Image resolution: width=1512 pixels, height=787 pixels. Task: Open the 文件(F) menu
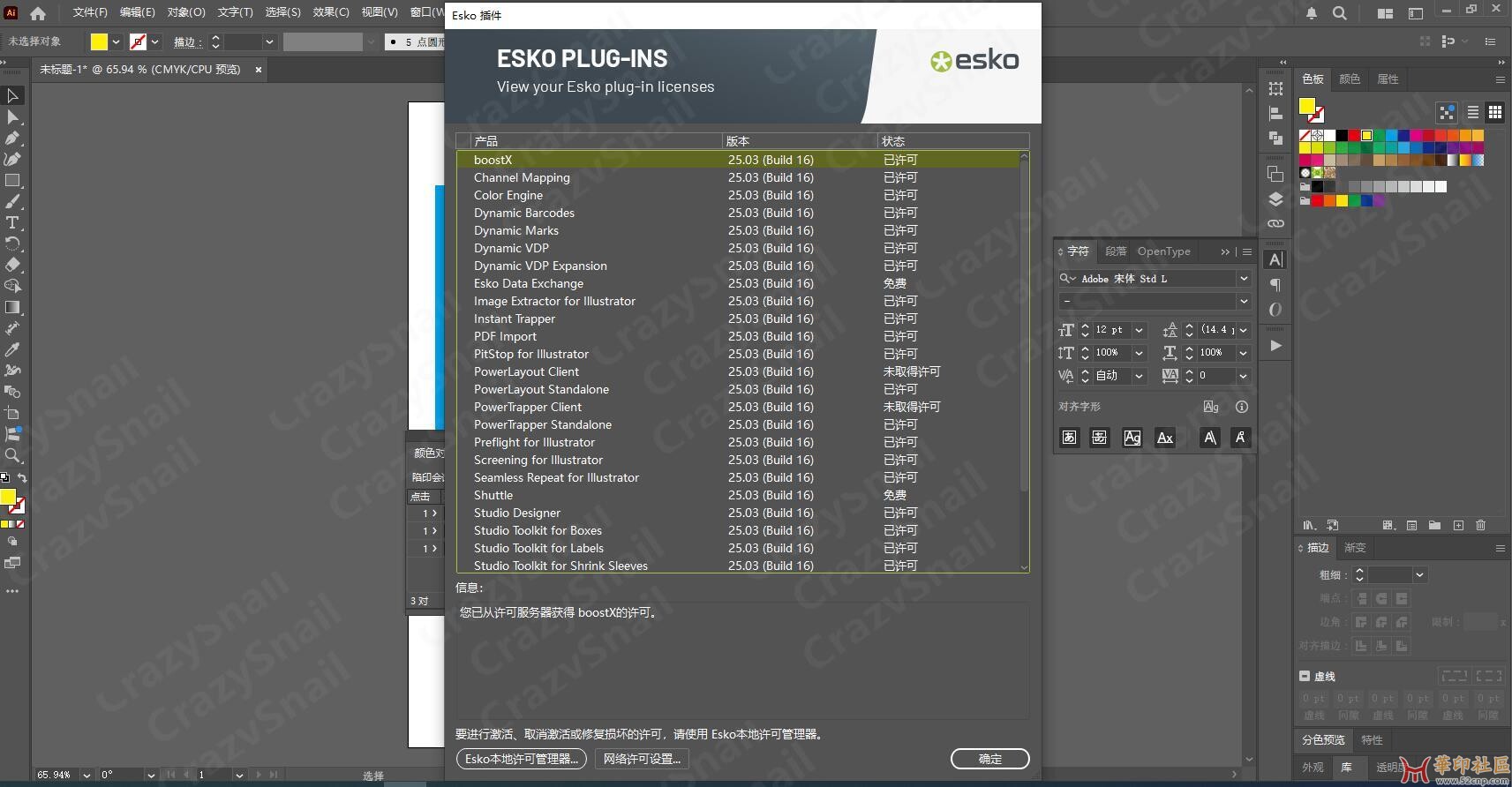90,12
